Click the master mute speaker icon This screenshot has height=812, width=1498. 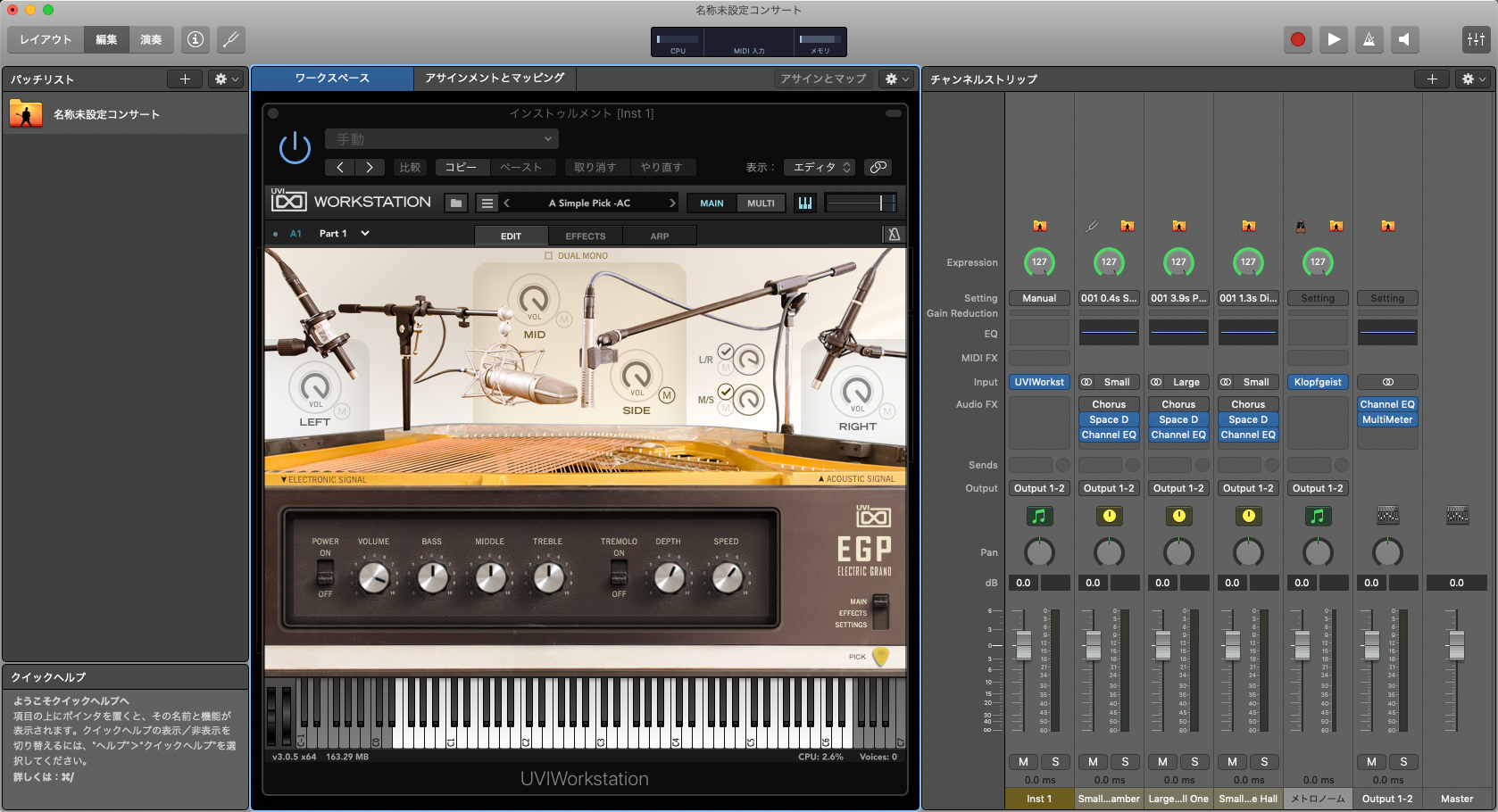coord(1404,39)
